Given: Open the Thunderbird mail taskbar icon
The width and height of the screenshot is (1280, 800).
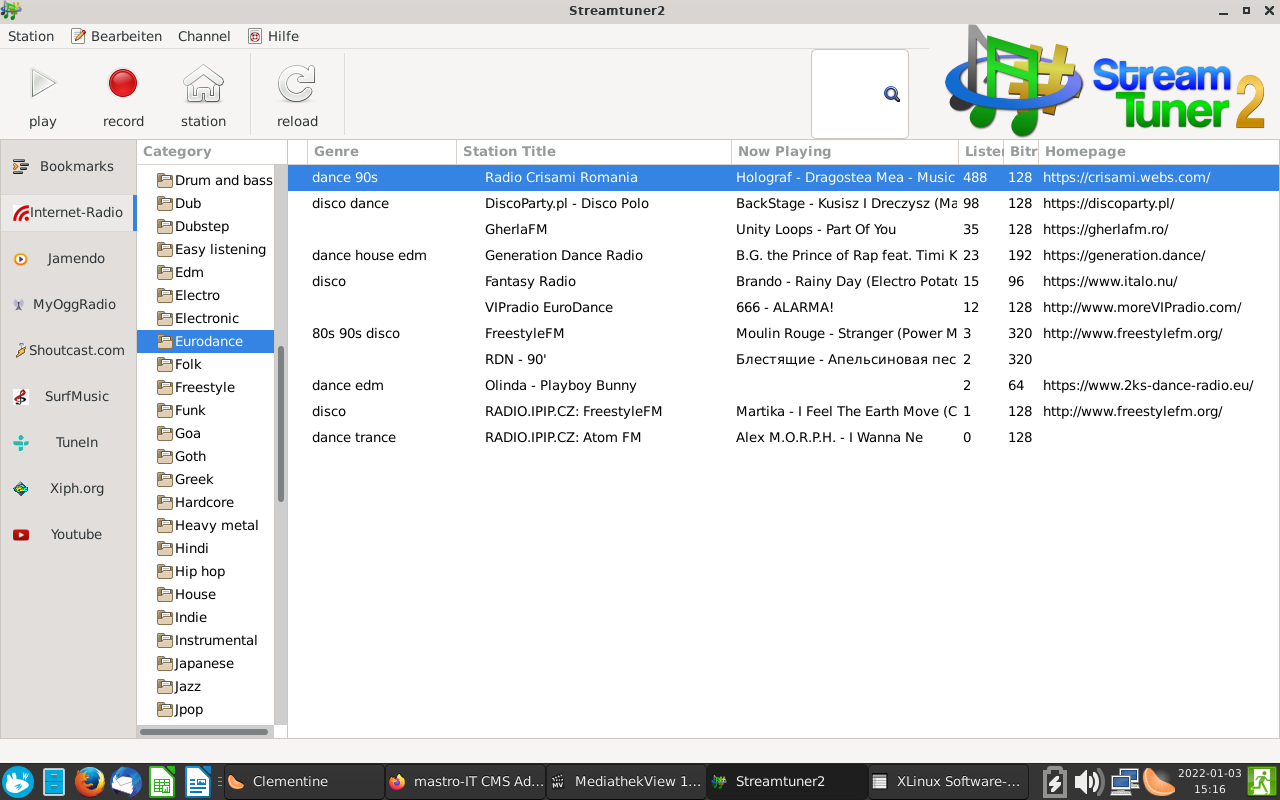Looking at the screenshot, I should click(126, 781).
